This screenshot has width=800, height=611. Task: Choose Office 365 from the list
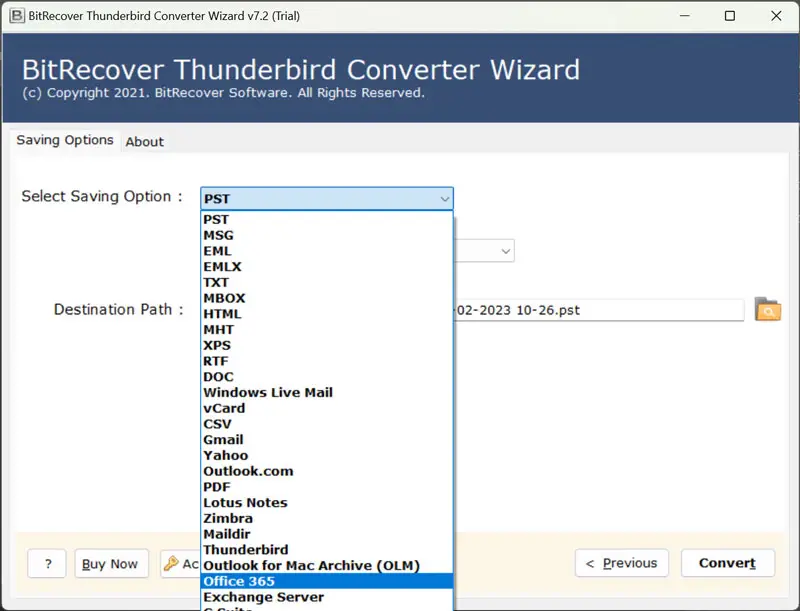[x=239, y=581]
